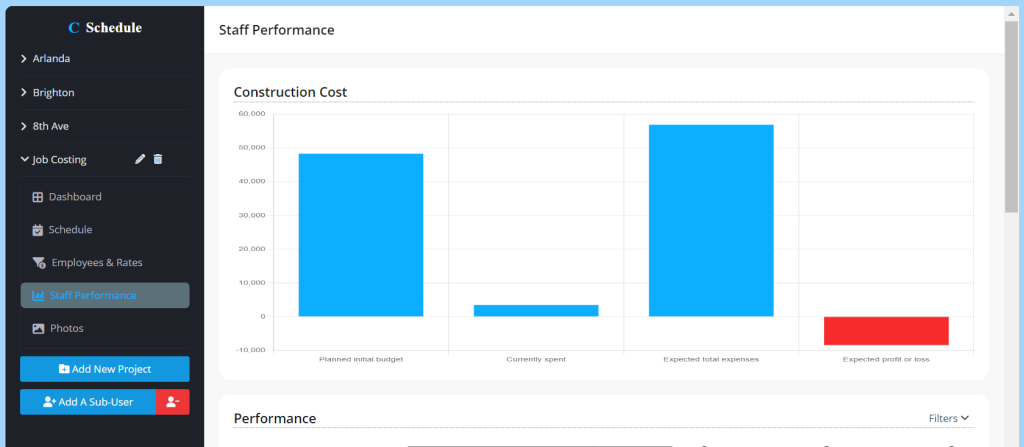Open the Filters dropdown in Performance
The width and height of the screenshot is (1024, 447).
pyautogui.click(x=949, y=418)
